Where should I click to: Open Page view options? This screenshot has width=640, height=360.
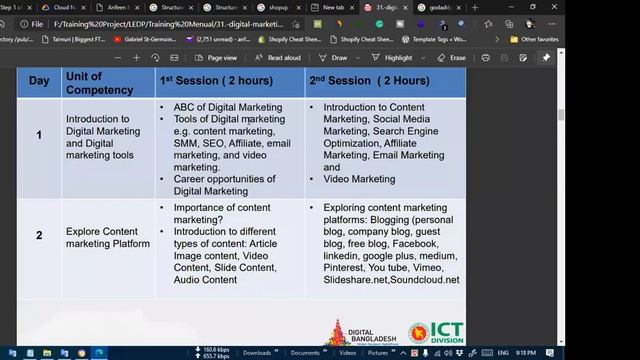click(216, 58)
